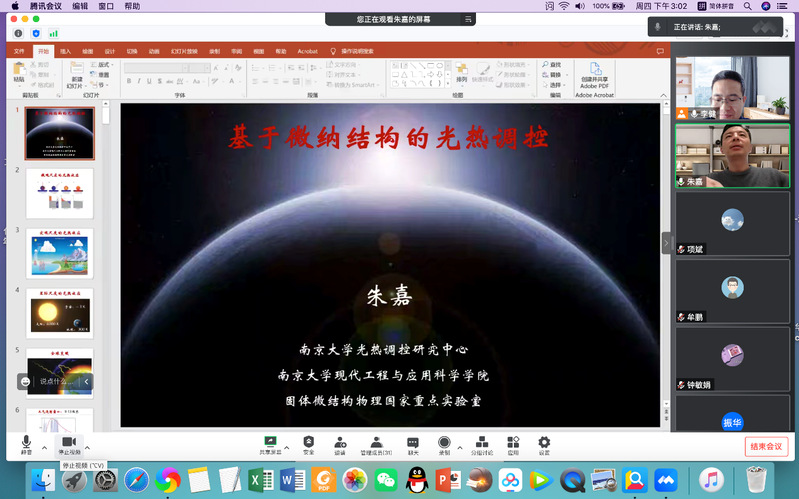This screenshot has width=799, height=499.
Task: Open the manage members panel
Action: click(x=376, y=442)
